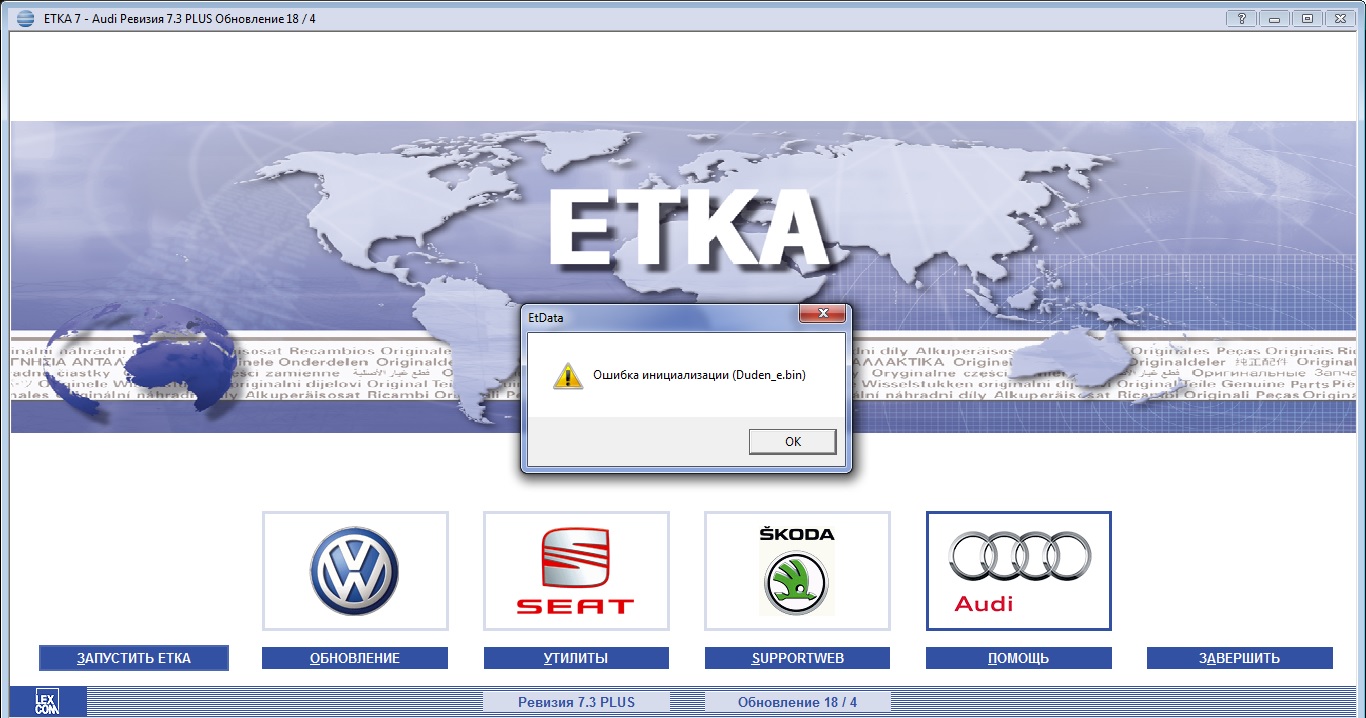Open the ОБНОВЛЕНИЕ update button
1366x718 pixels.
point(355,658)
